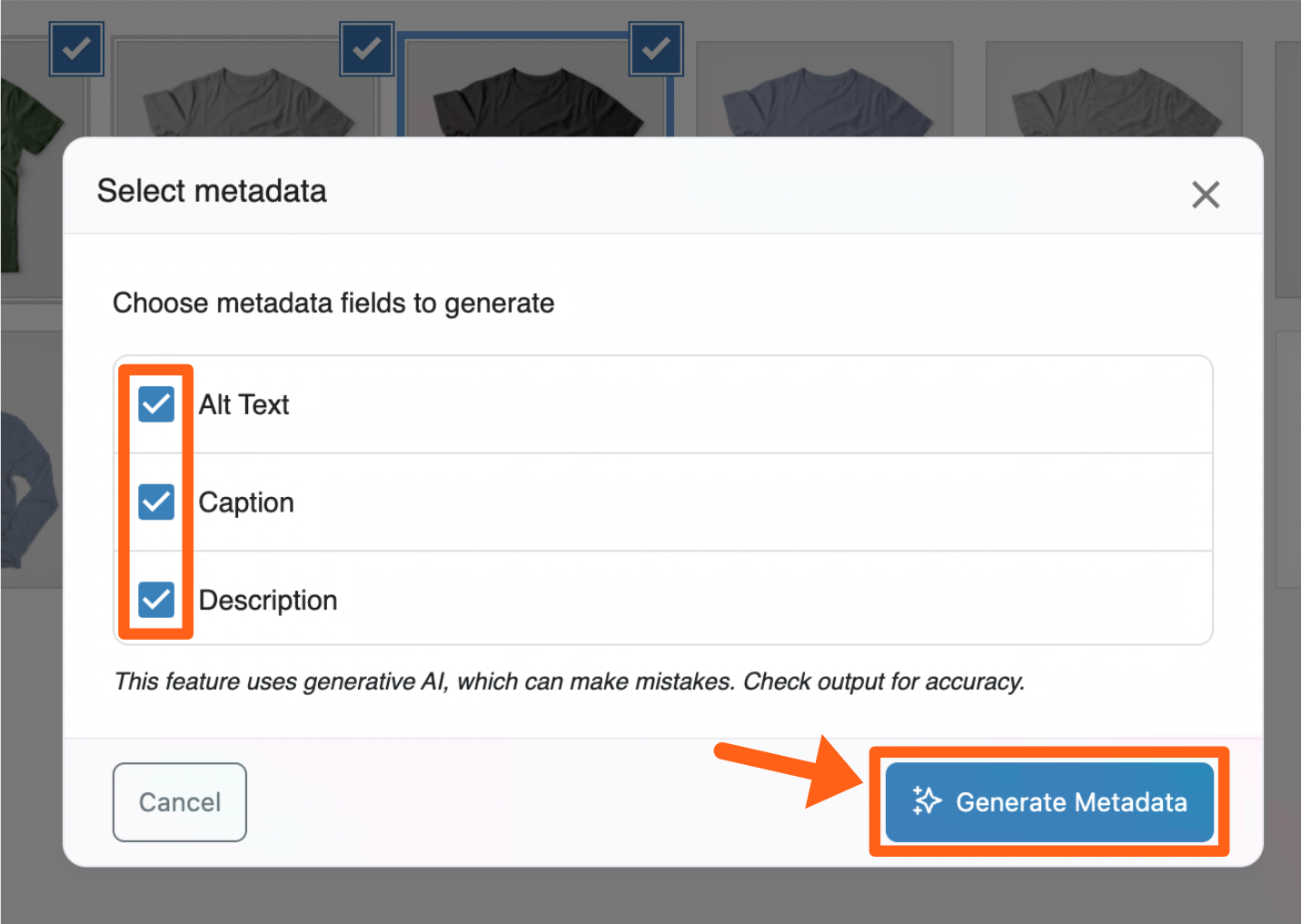The image size is (1301, 924).
Task: Click the Cancel button
Action: pos(180,802)
